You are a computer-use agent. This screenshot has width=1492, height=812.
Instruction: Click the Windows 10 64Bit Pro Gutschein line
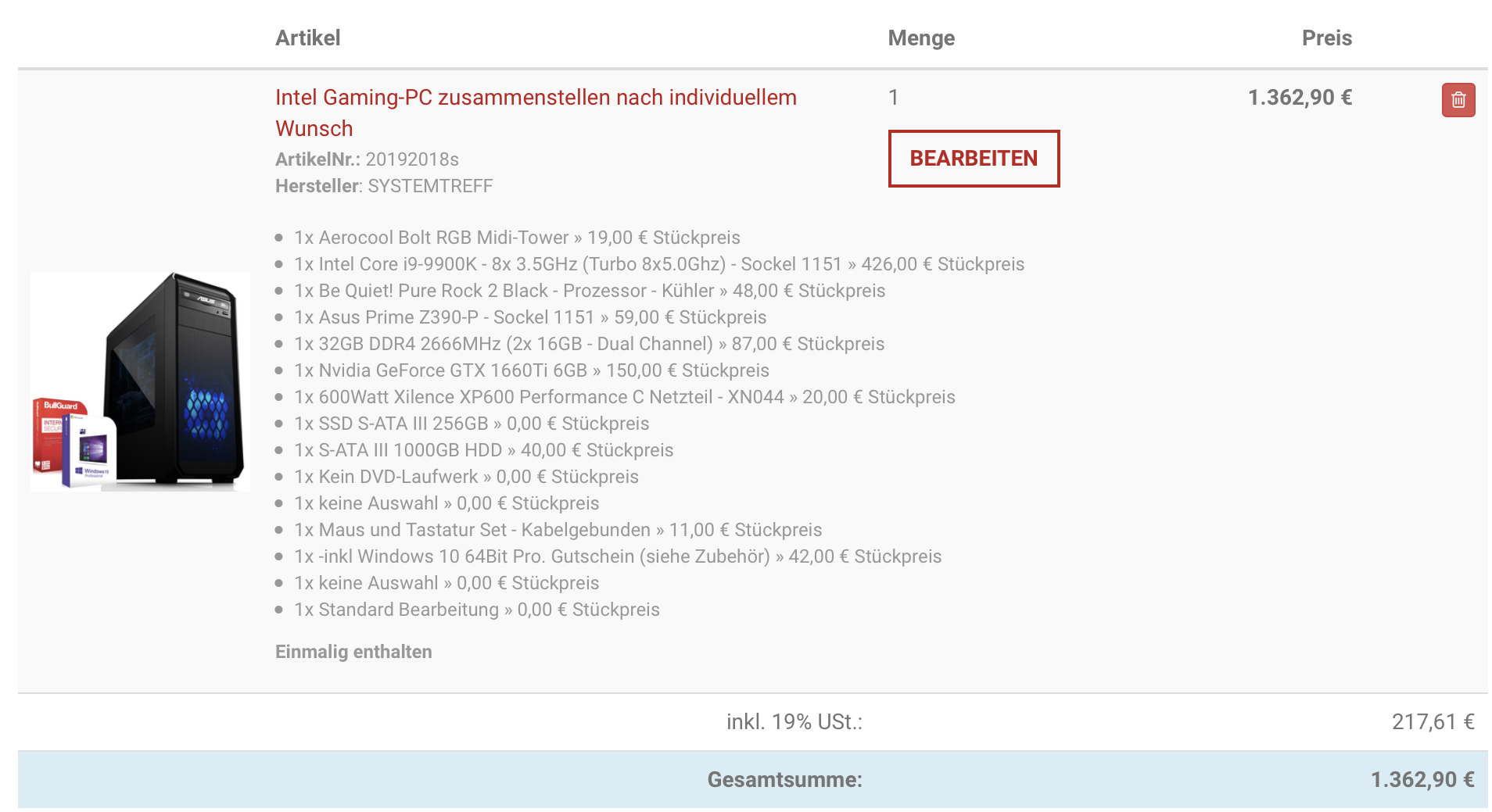point(618,556)
